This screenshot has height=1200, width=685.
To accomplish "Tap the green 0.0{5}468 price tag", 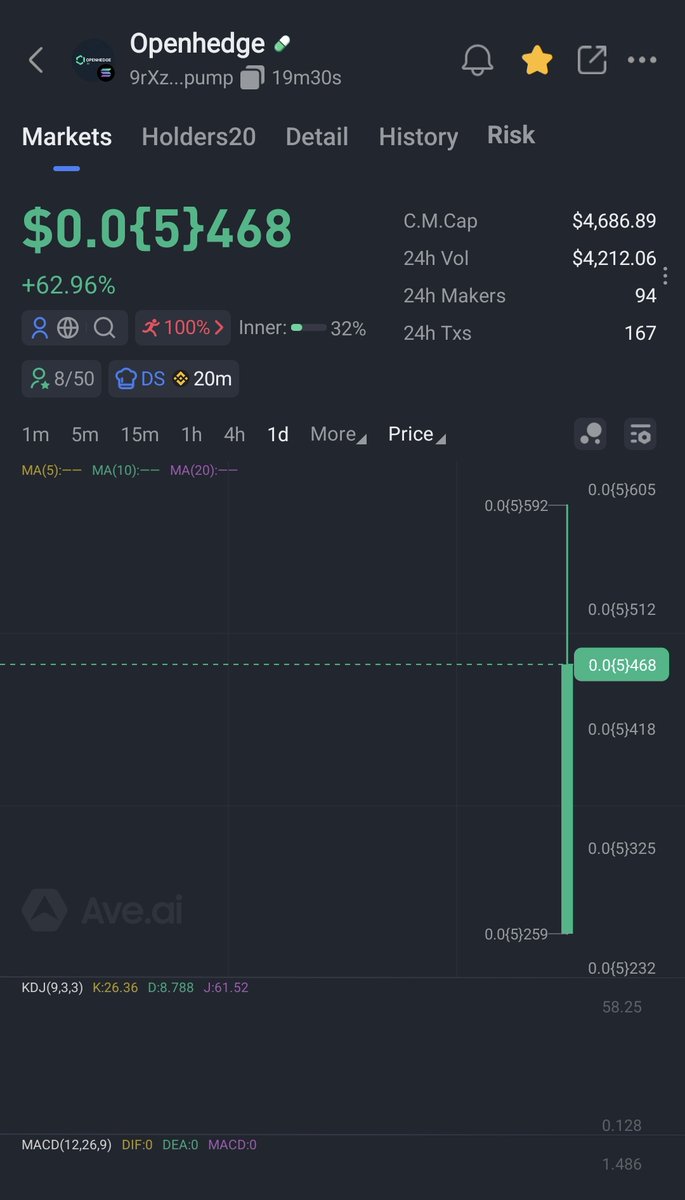I will (x=622, y=665).
